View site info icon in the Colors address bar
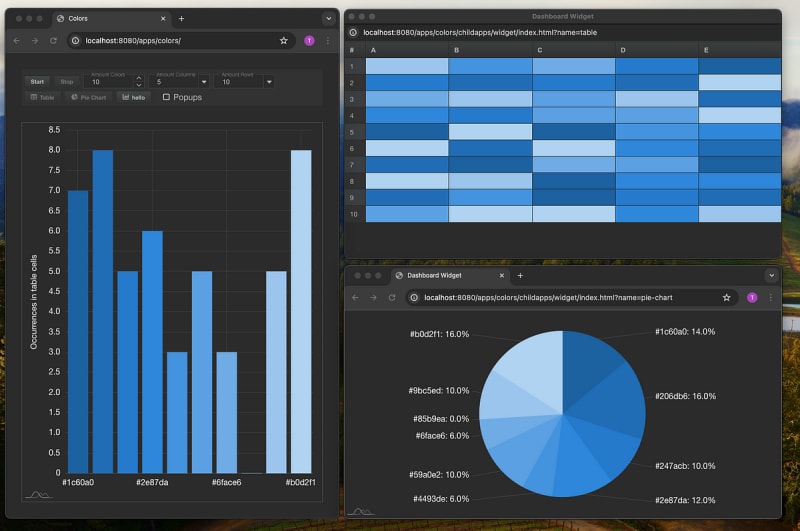The image size is (800, 531). (x=75, y=41)
